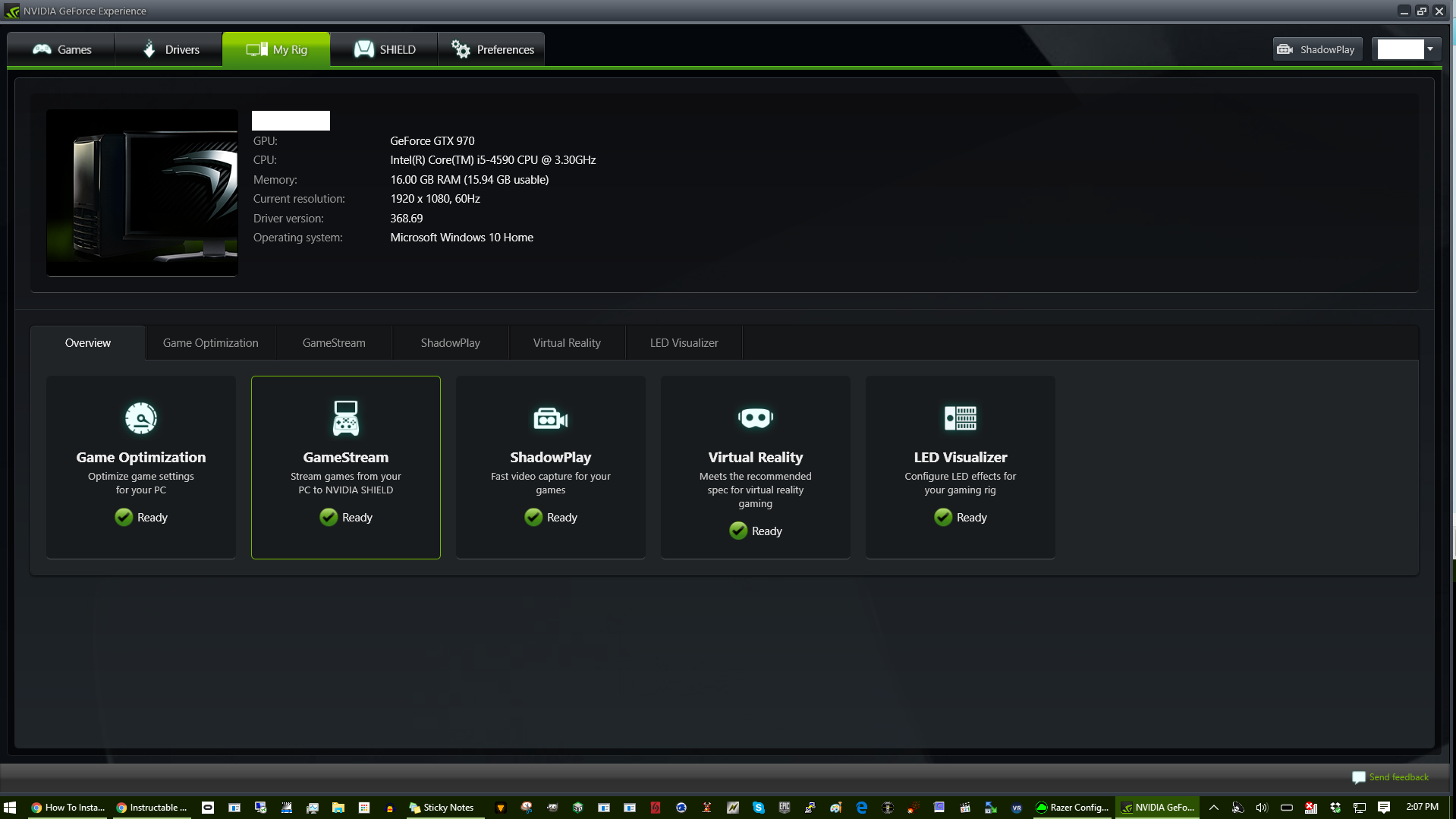This screenshot has width=1456, height=819.
Task: Open the LED Visualizer sub-tab
Action: [x=684, y=343]
